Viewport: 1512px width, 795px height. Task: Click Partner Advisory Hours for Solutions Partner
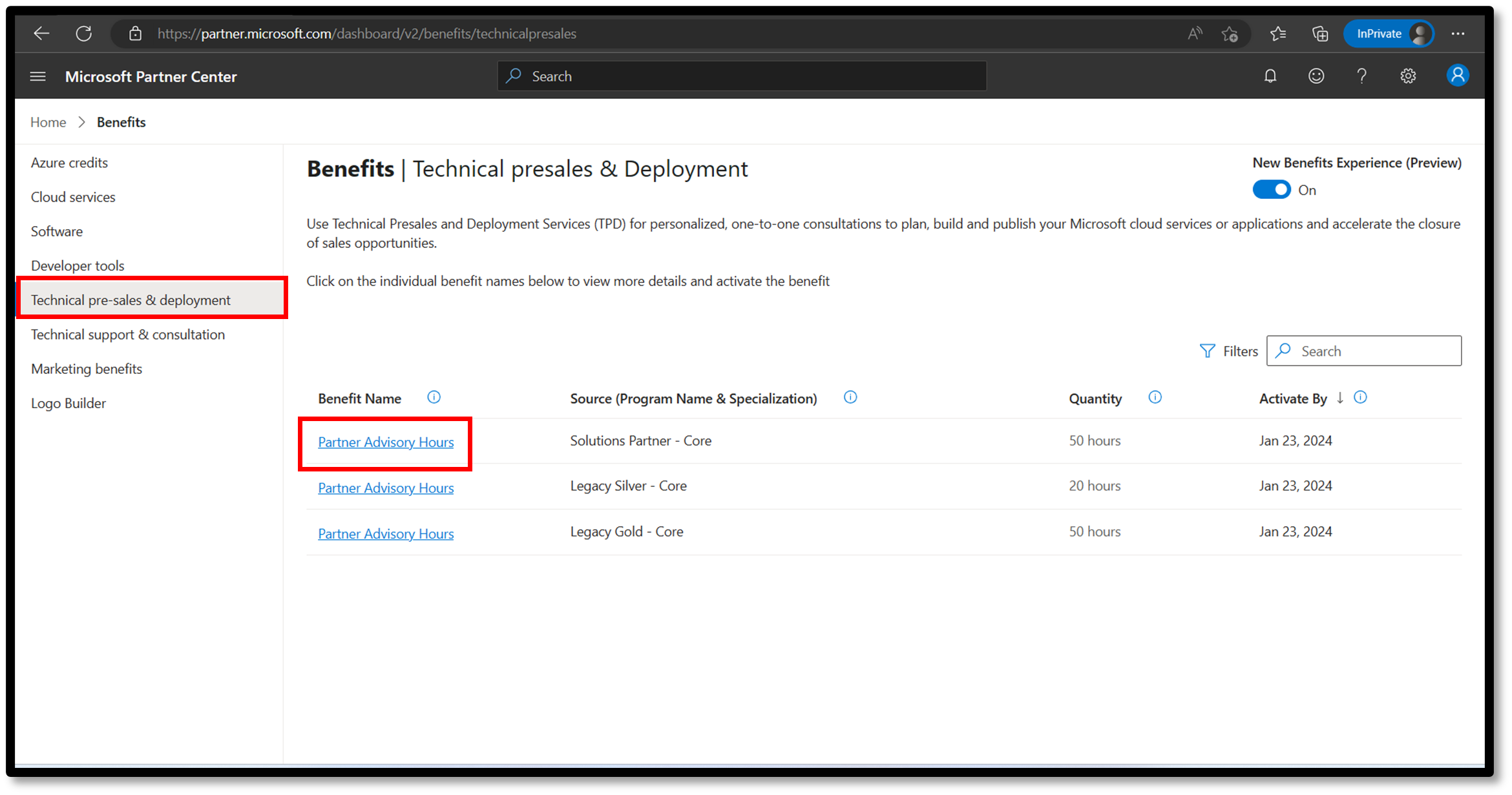385,442
